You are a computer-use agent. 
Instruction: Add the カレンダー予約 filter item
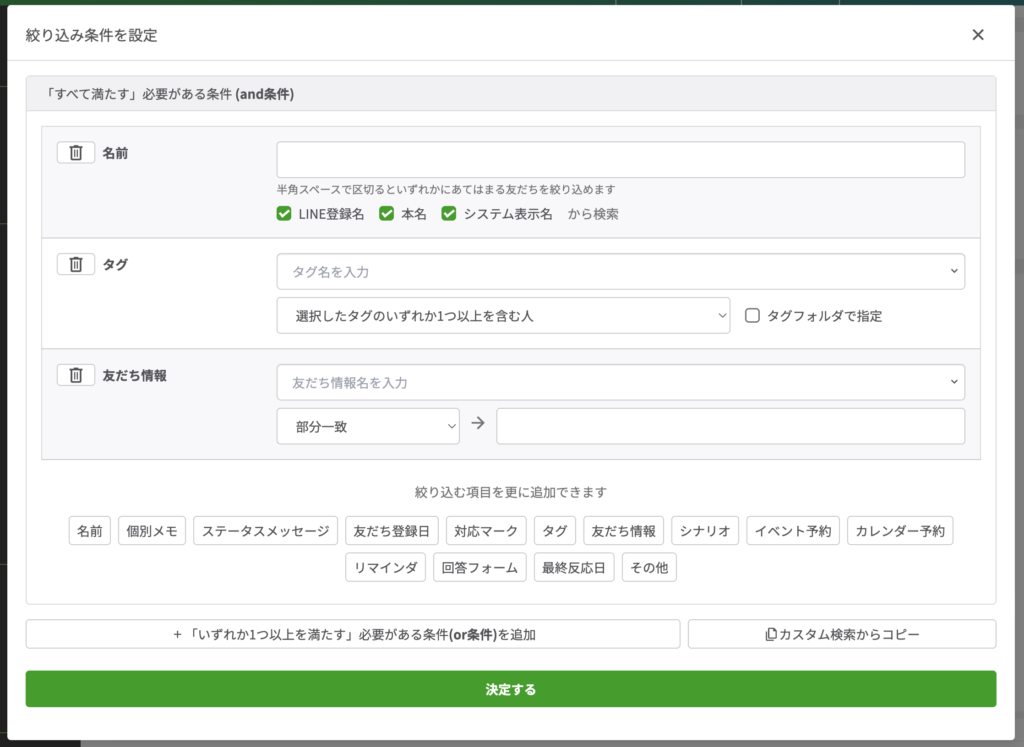tap(900, 531)
